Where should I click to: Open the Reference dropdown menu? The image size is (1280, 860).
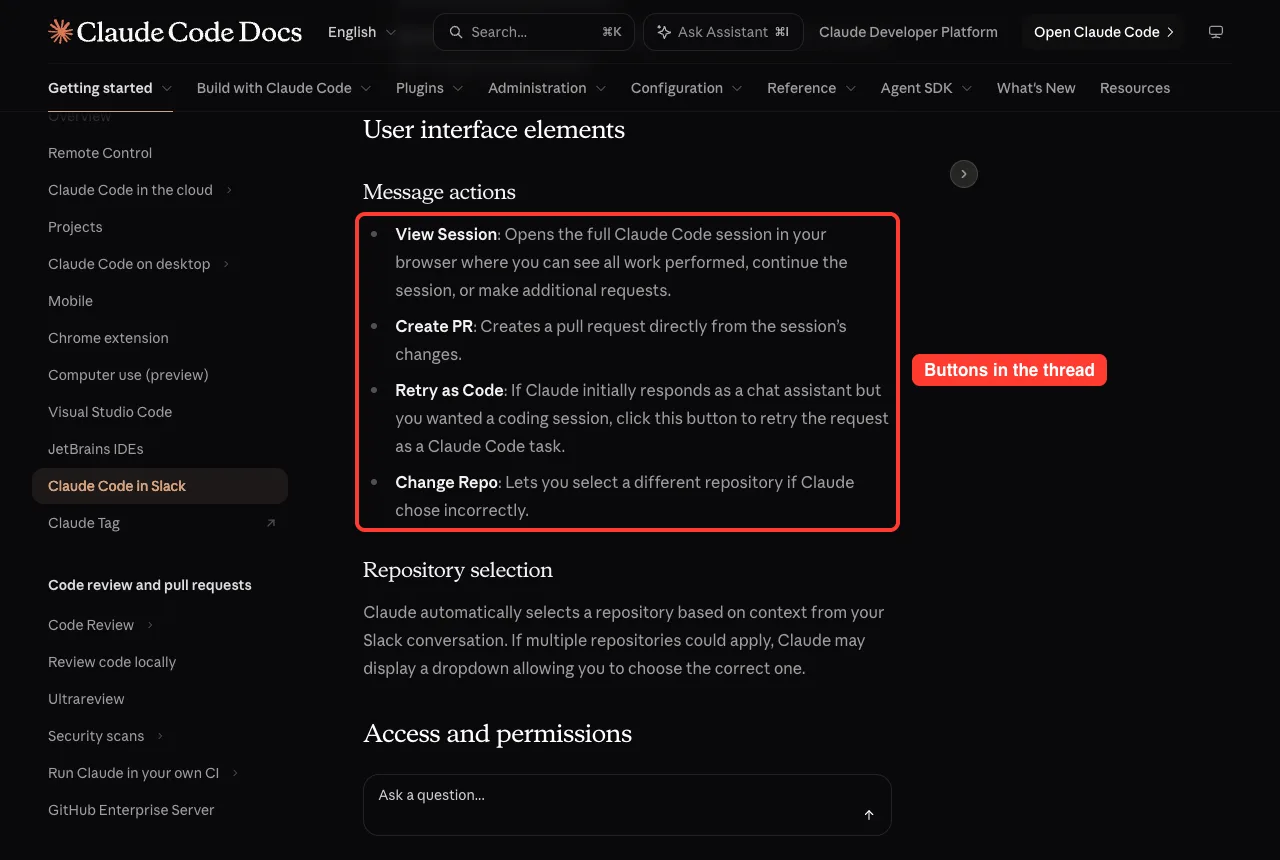(812, 88)
